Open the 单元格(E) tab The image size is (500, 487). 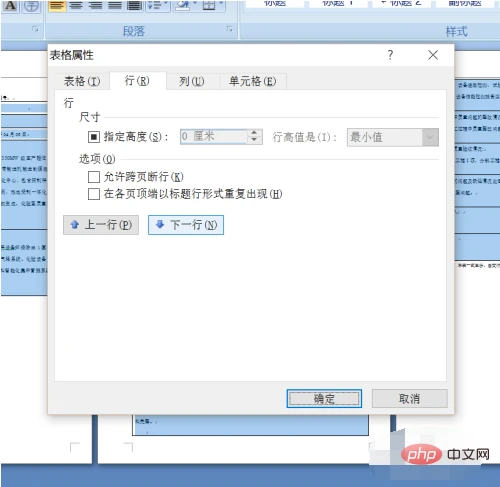(x=253, y=81)
